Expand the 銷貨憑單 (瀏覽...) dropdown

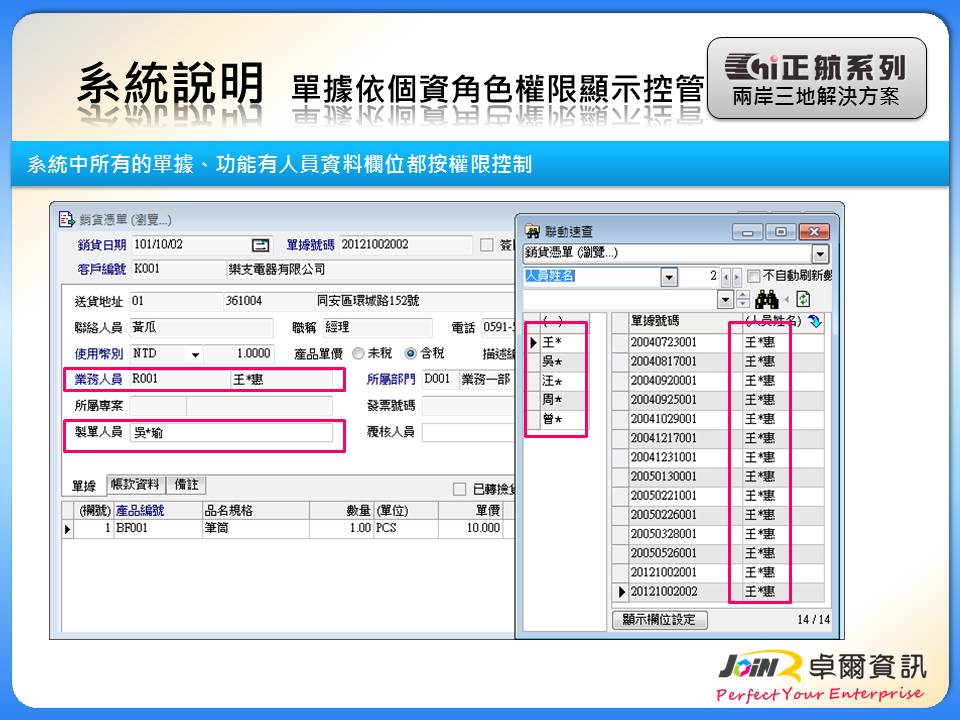[x=820, y=254]
